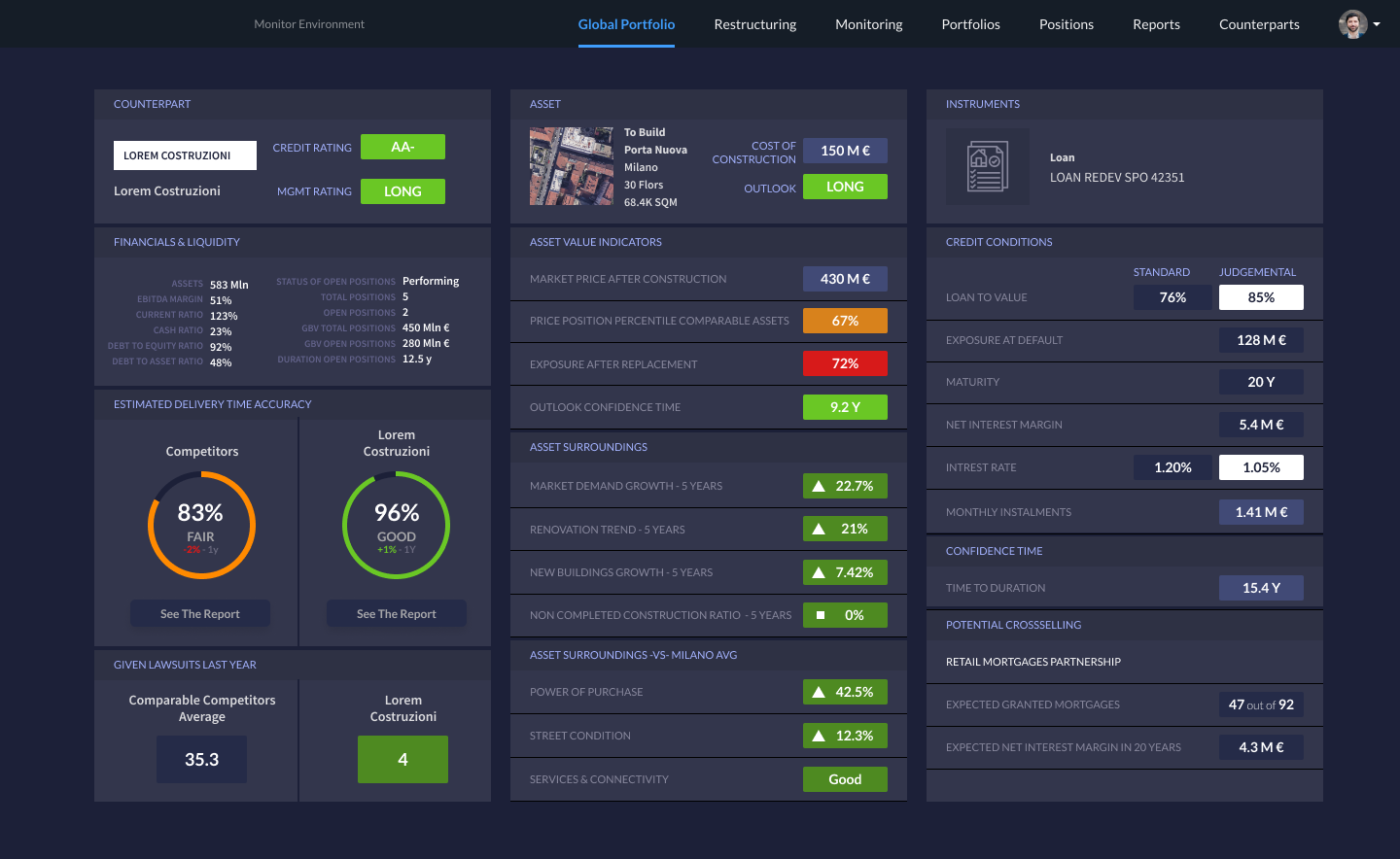Viewport: 1400px width, 859px height.
Task: Navigate to the Counterparts tab
Action: (x=1259, y=24)
